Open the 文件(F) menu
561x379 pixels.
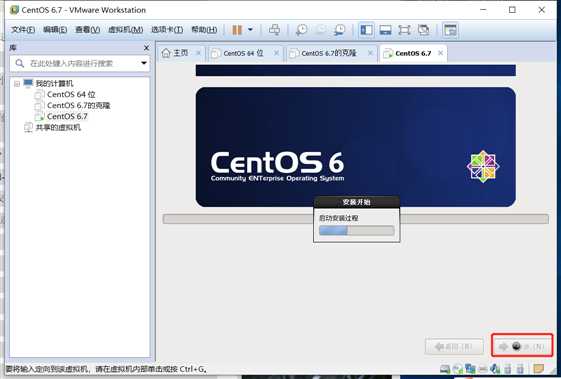coord(23,30)
